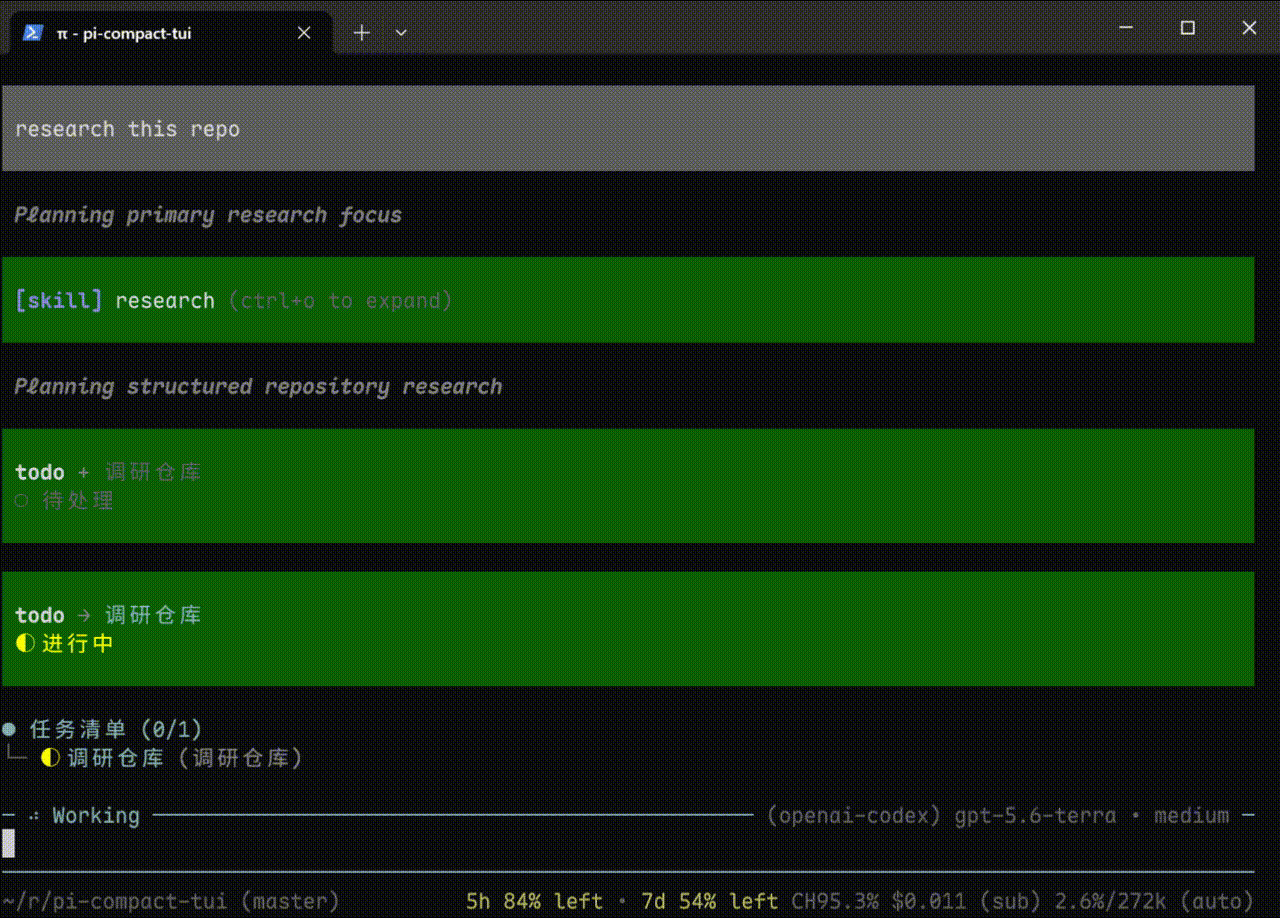Close the pi-compact-tui tab
1280x918 pixels.
click(x=304, y=33)
